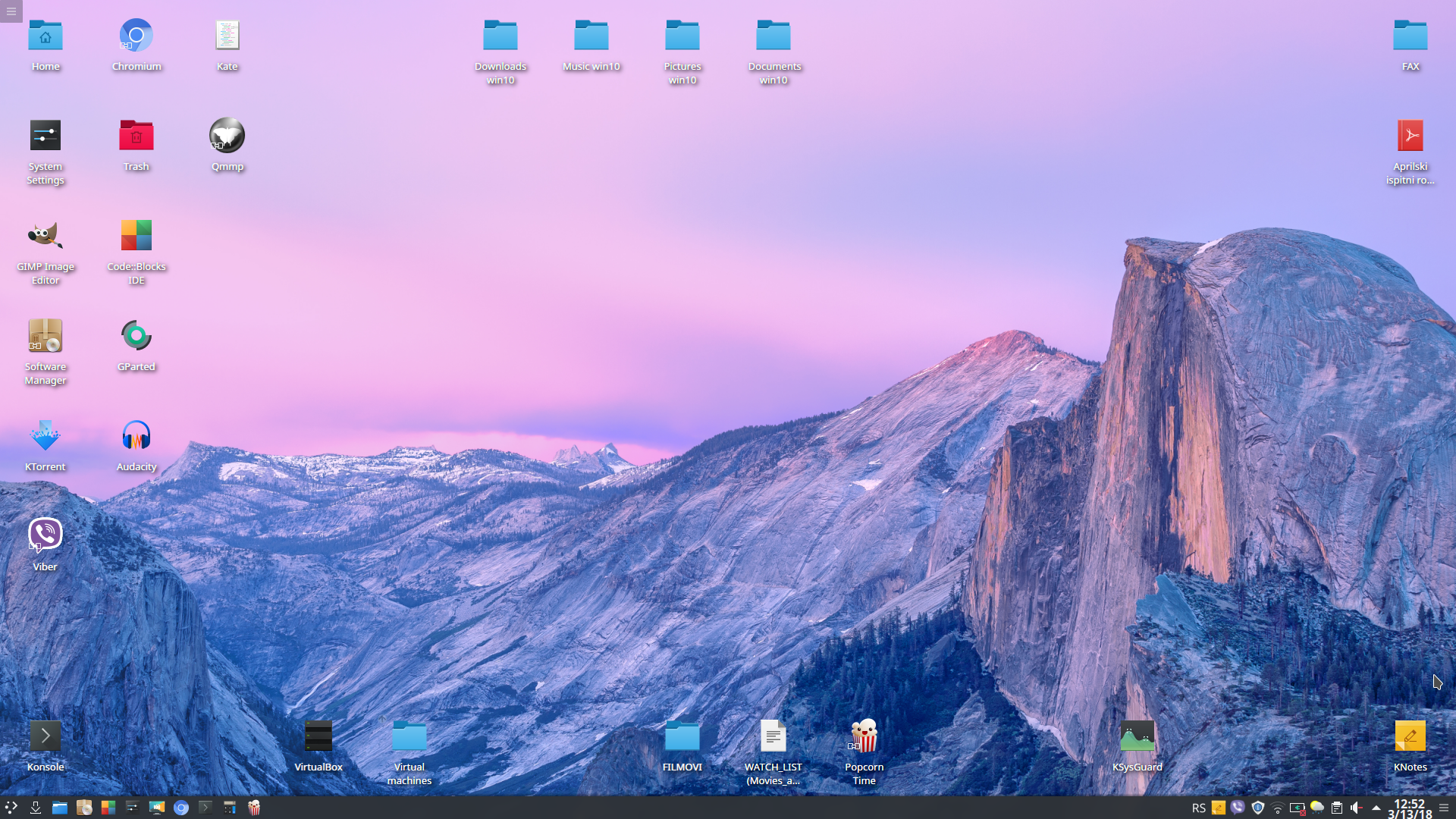
Task: Launch the Audacity desktop shortcut
Action: coord(136,437)
